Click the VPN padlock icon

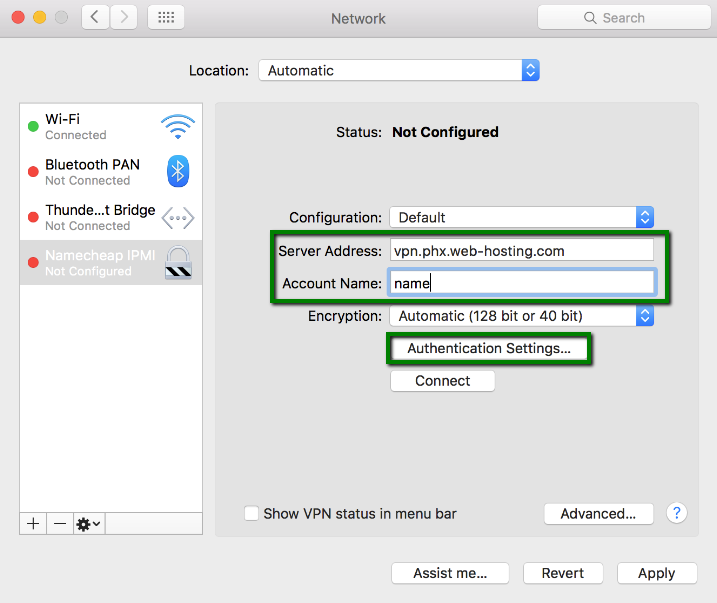[178, 263]
